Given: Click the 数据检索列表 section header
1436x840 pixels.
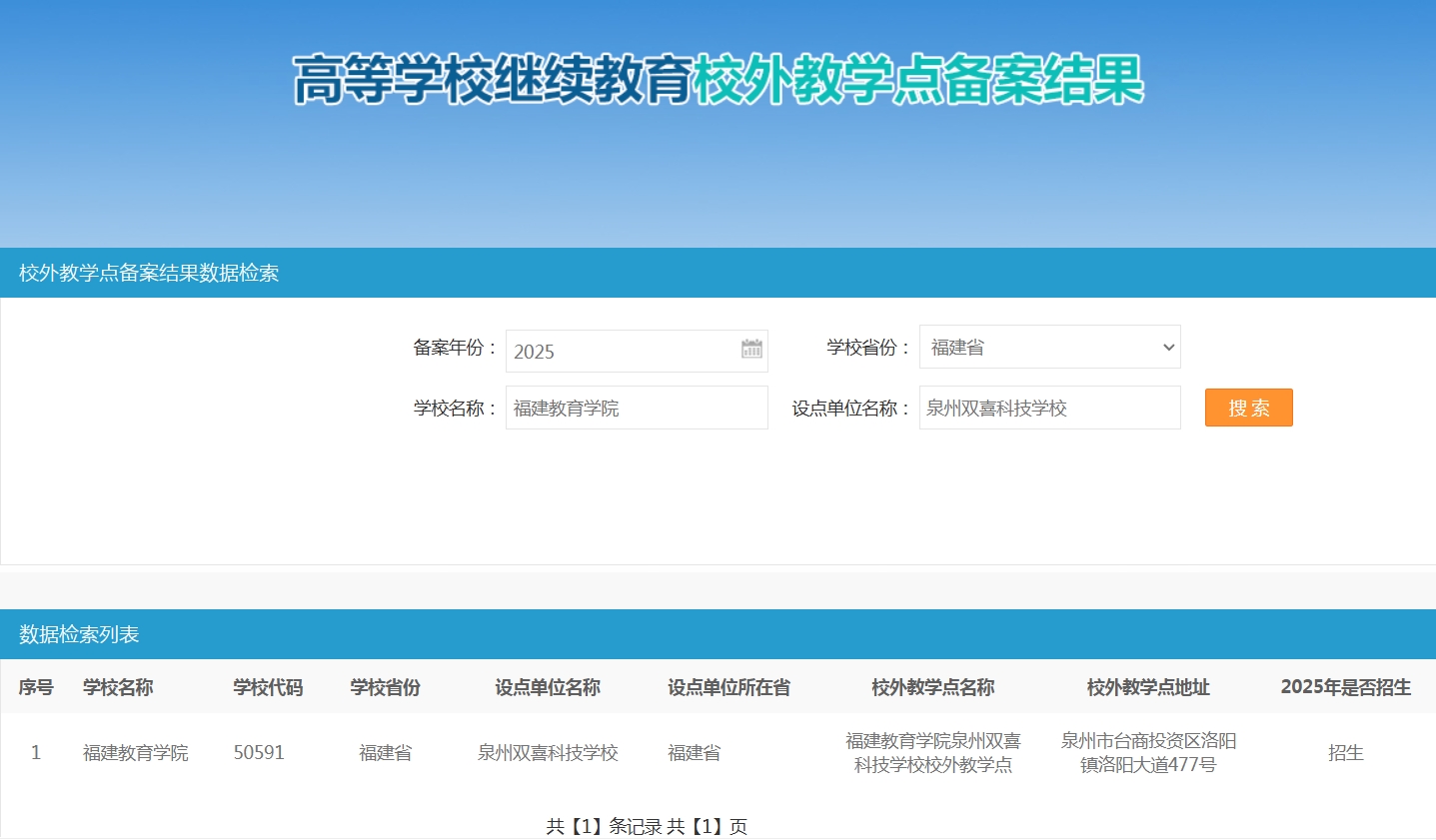Looking at the screenshot, I should coord(79,634).
